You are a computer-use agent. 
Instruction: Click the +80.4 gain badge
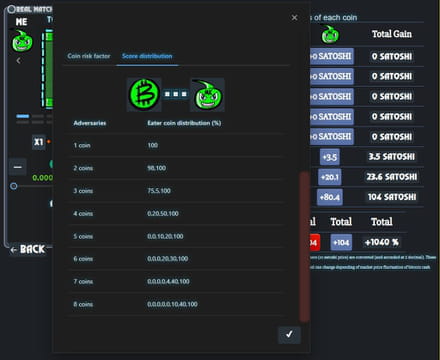point(329,197)
